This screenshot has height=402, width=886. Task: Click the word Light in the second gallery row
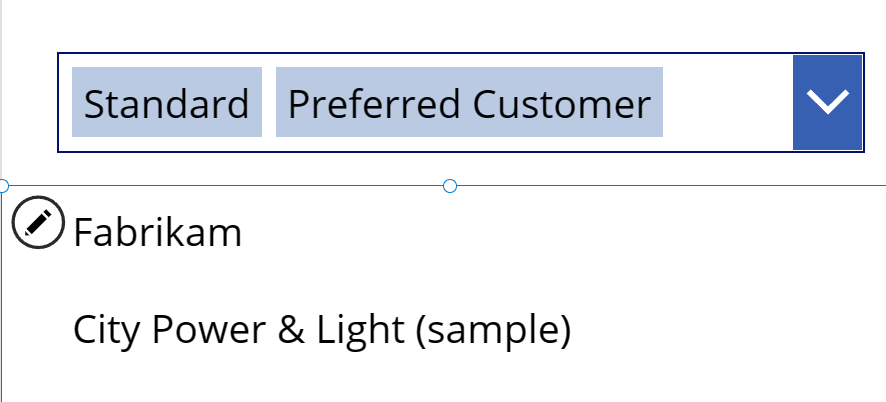(360, 330)
